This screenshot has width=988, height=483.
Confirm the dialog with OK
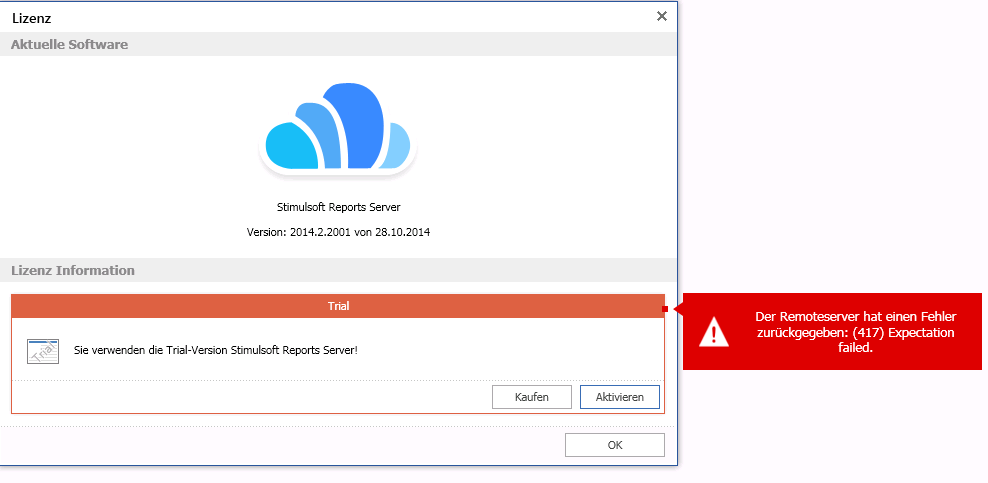click(x=615, y=445)
